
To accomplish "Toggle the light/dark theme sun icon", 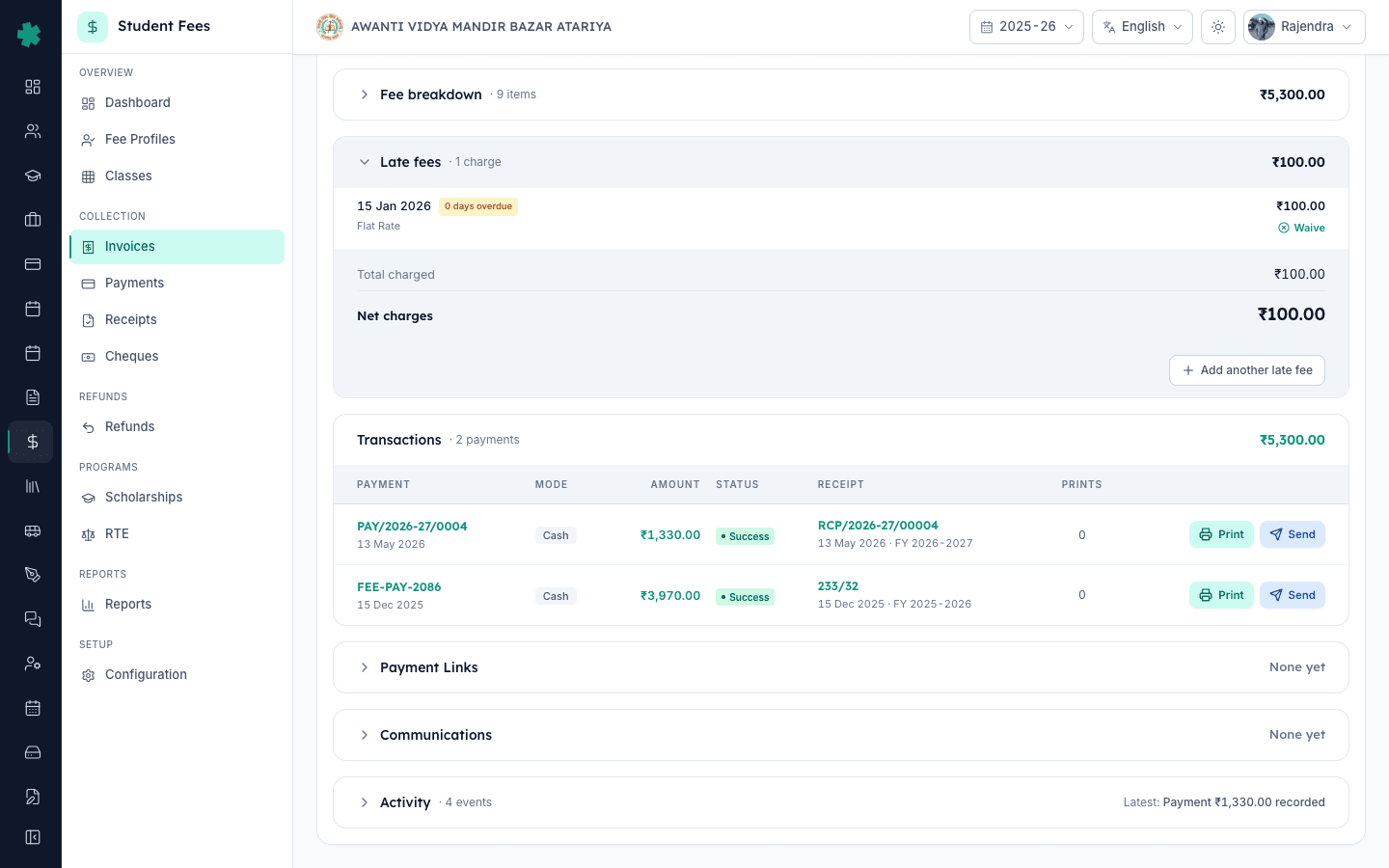I will 1218,27.
